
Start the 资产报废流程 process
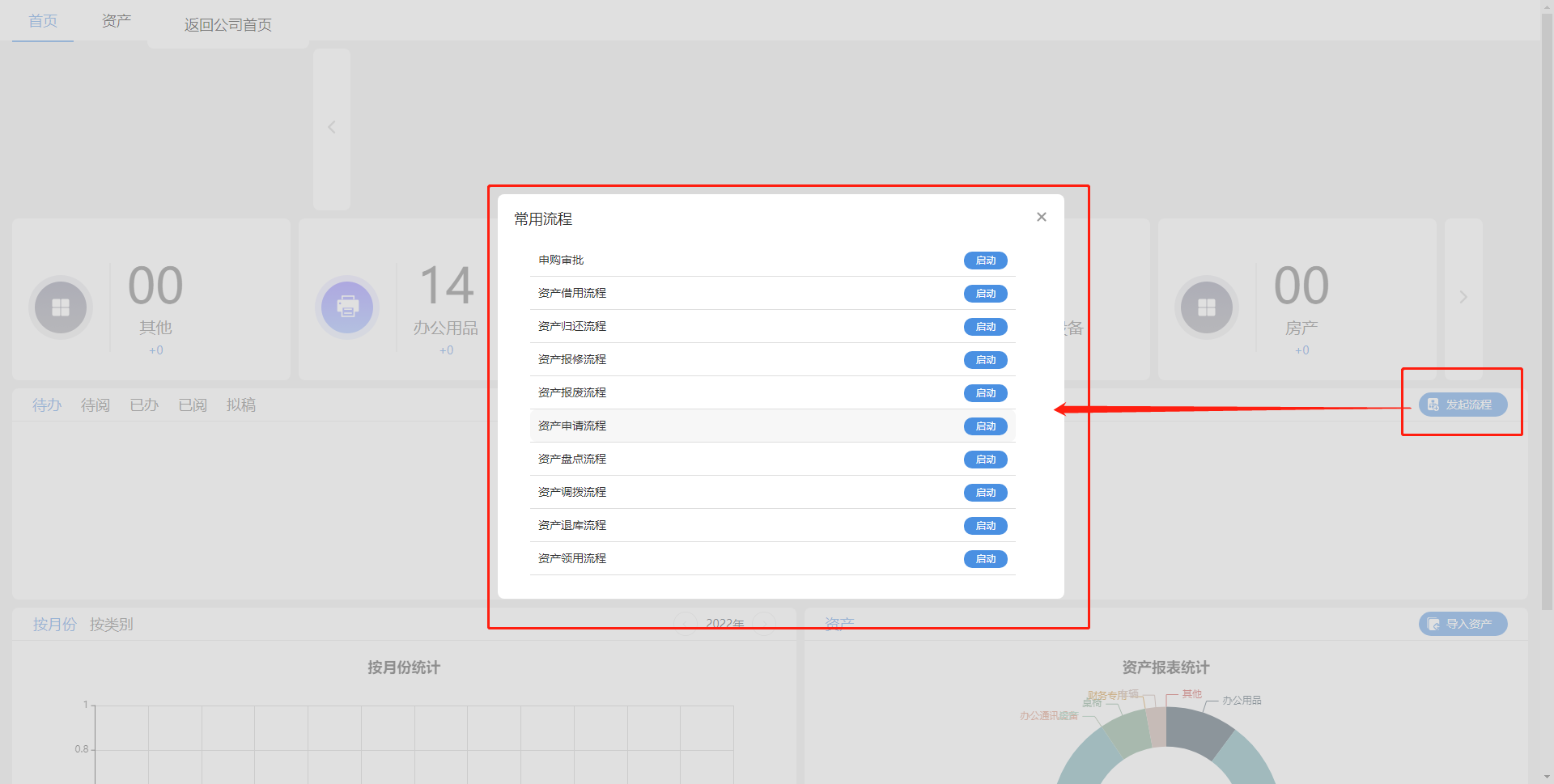(985, 393)
